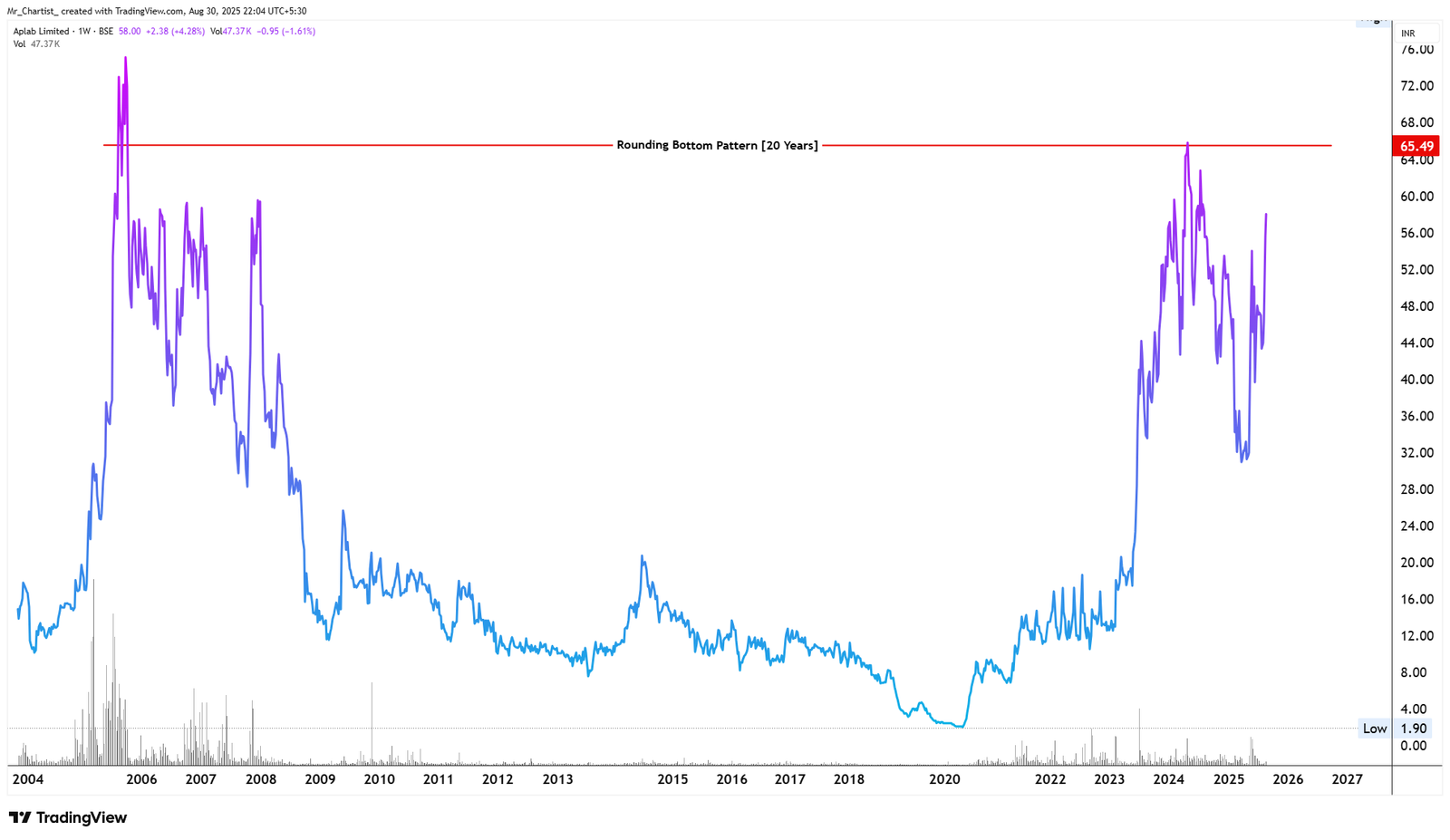This screenshot has height=840, width=1450.
Task: Click the Rounding Bottom Pattern [20 Years] label
Action: pos(717,145)
